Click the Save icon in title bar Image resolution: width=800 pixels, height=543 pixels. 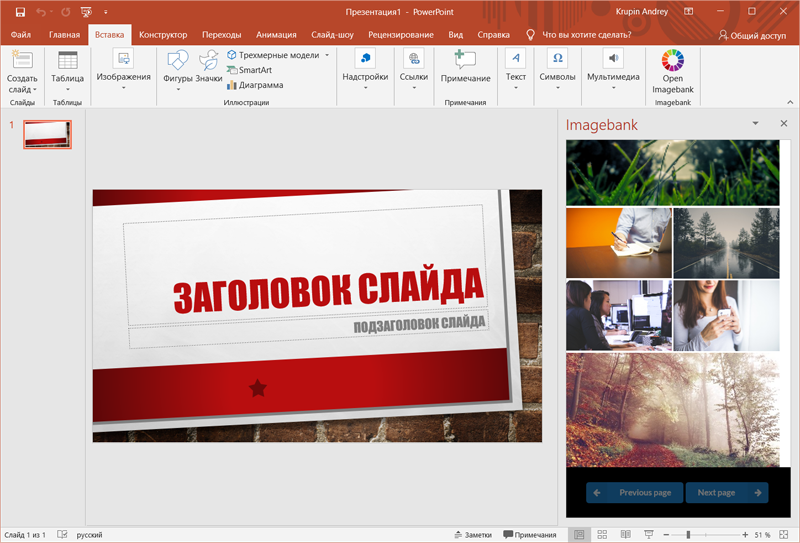pyautogui.click(x=20, y=12)
